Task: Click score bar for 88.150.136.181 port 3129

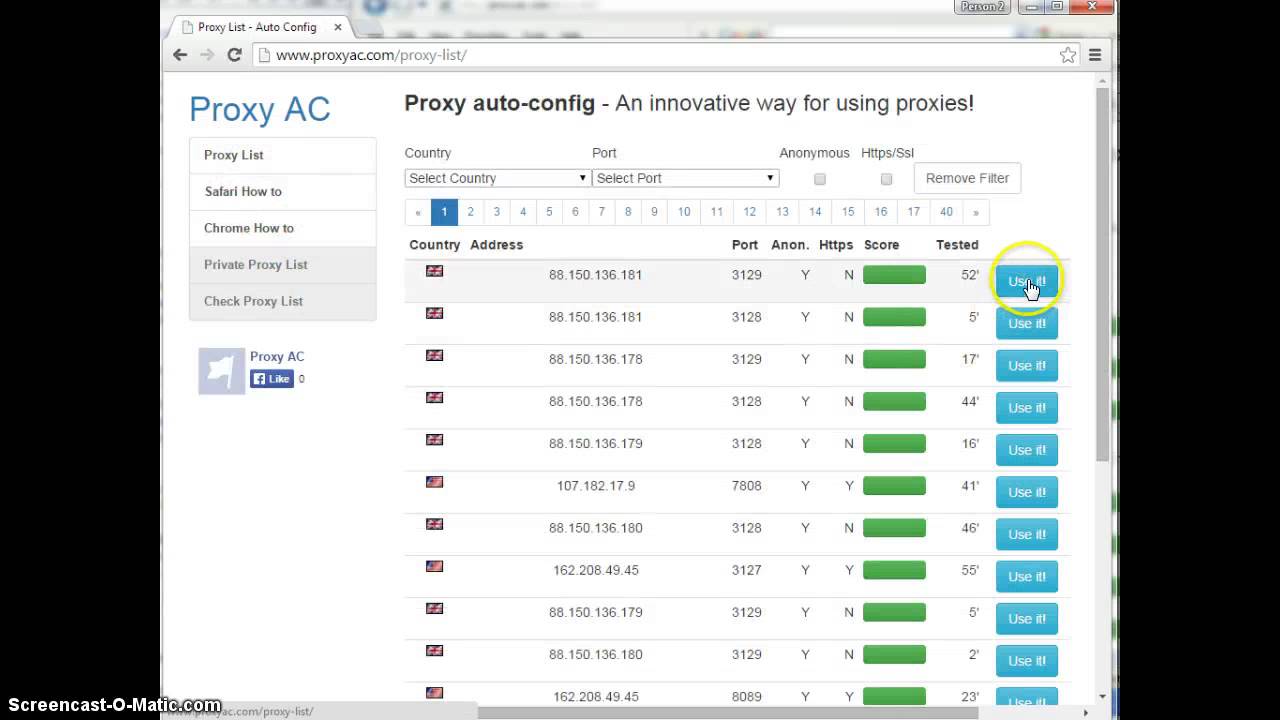Action: pyautogui.click(x=894, y=275)
